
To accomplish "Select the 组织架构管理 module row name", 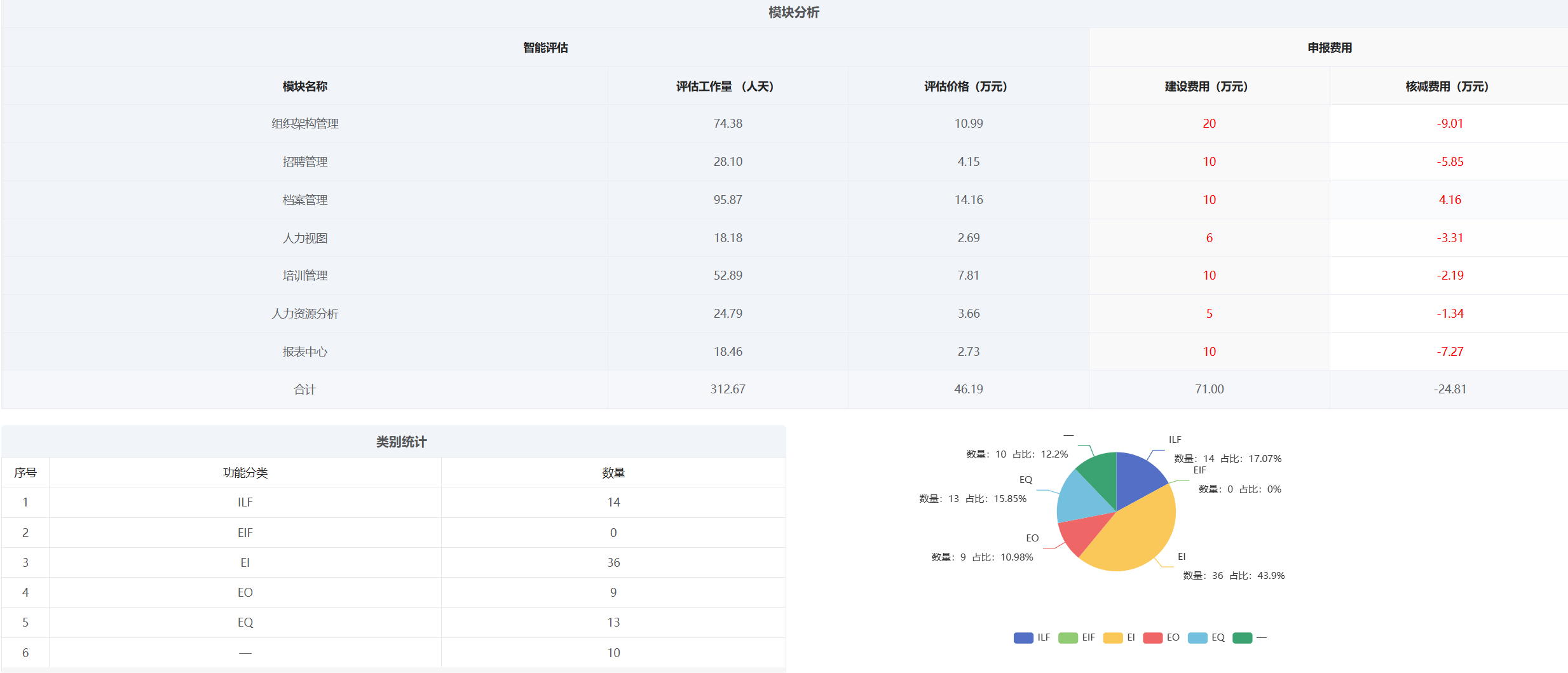I will point(305,124).
